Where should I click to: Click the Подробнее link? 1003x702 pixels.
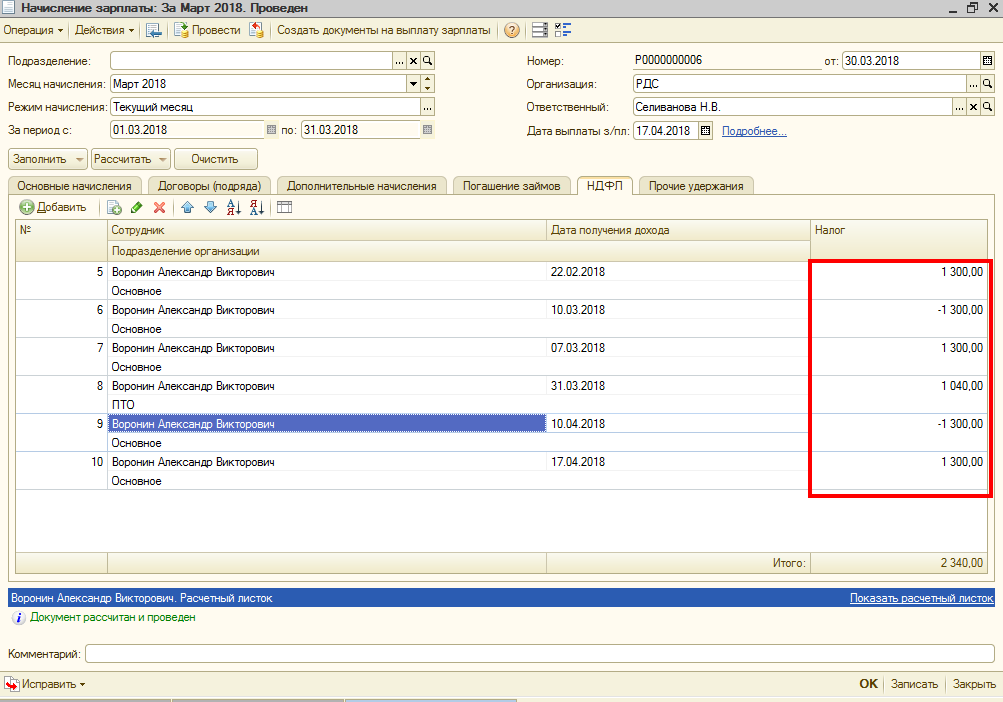tap(754, 130)
